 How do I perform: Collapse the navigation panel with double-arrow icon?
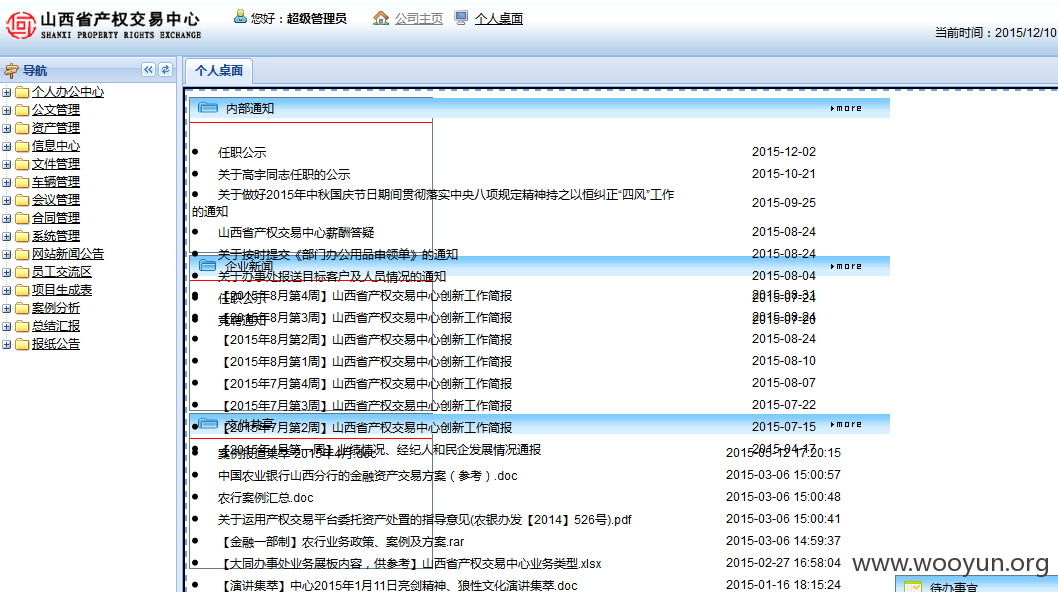click(x=148, y=70)
